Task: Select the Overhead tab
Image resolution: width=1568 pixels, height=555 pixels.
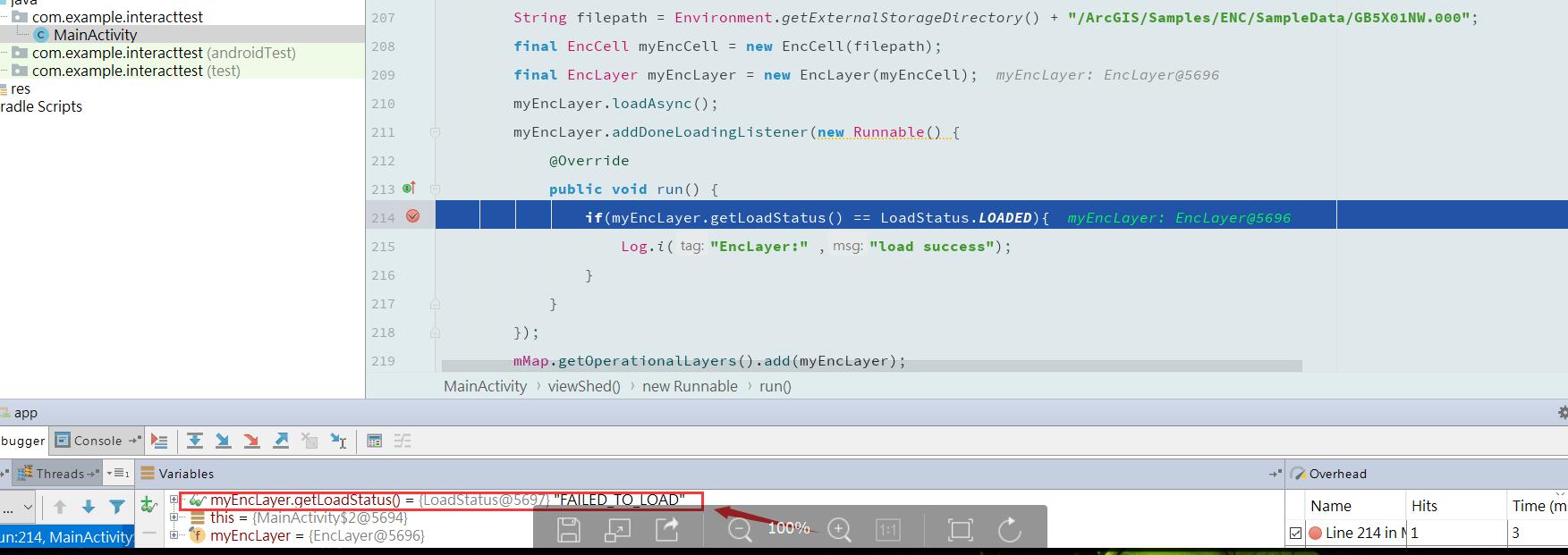Action: 1328,474
